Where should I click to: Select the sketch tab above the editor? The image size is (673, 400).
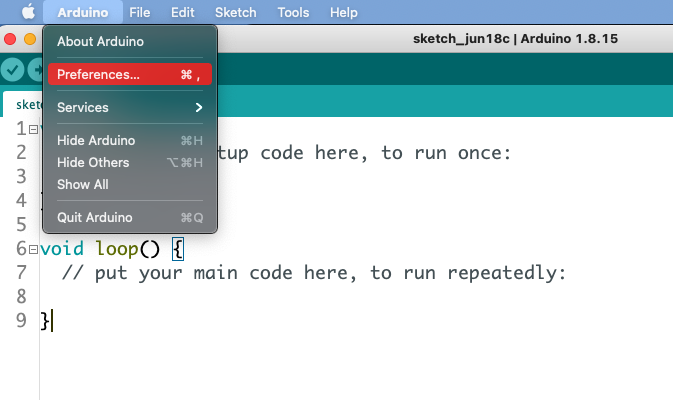[22, 104]
